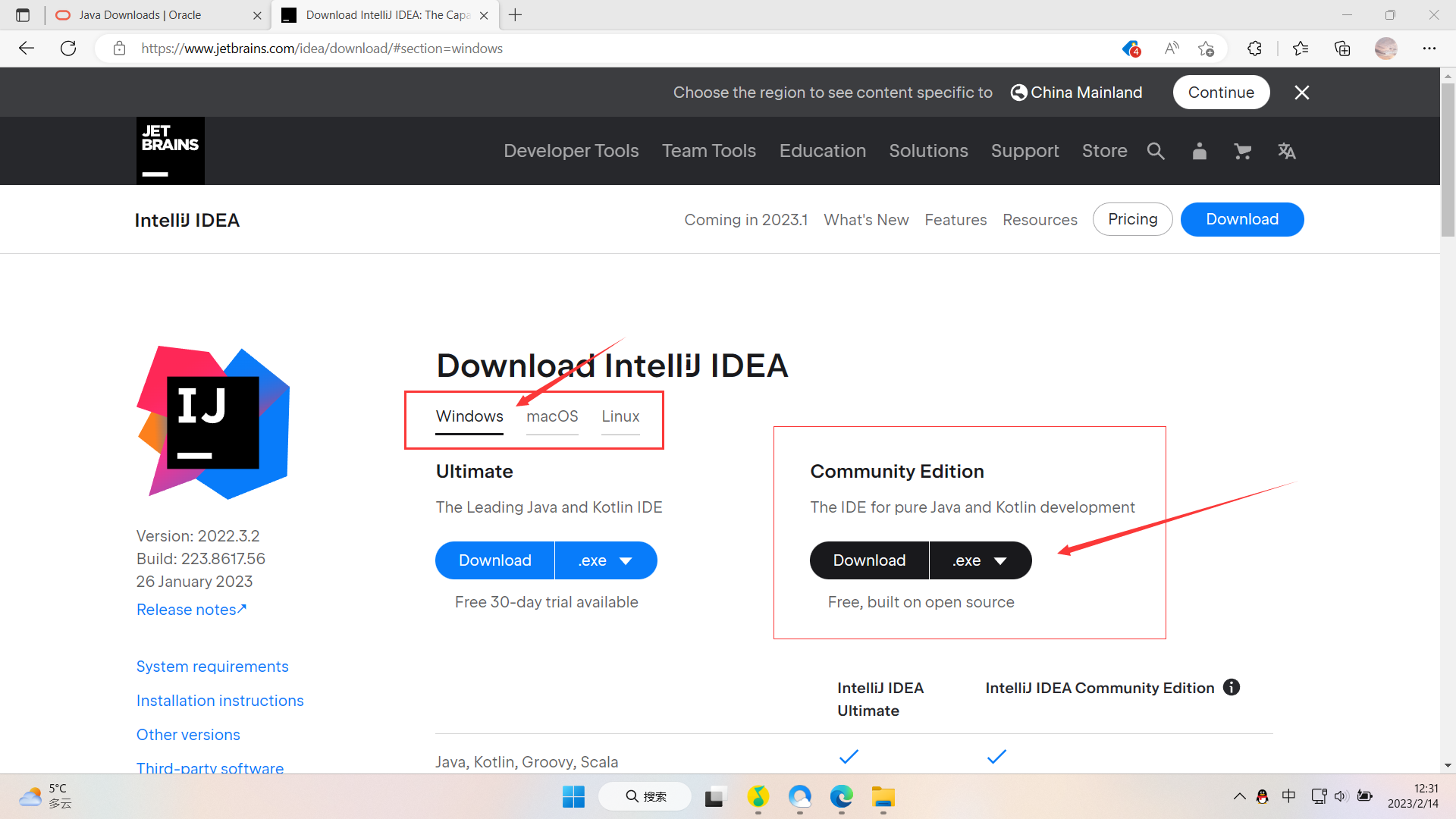Click the shopping assistant badge icon in address bar
1456x819 pixels.
pyautogui.click(x=1131, y=49)
